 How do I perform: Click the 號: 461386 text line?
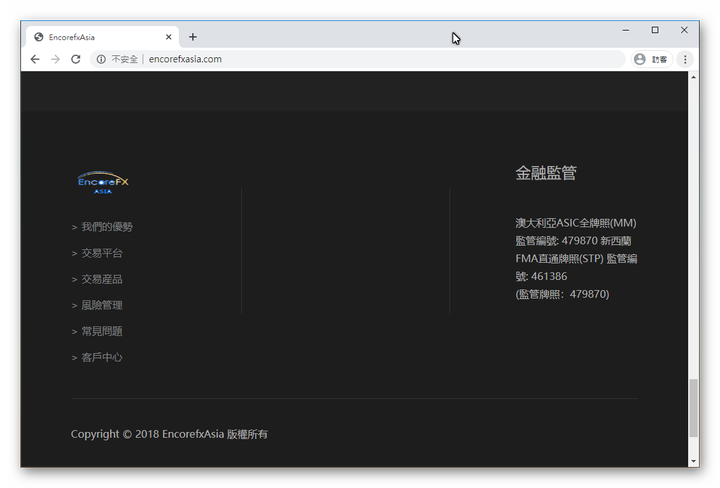pos(541,276)
